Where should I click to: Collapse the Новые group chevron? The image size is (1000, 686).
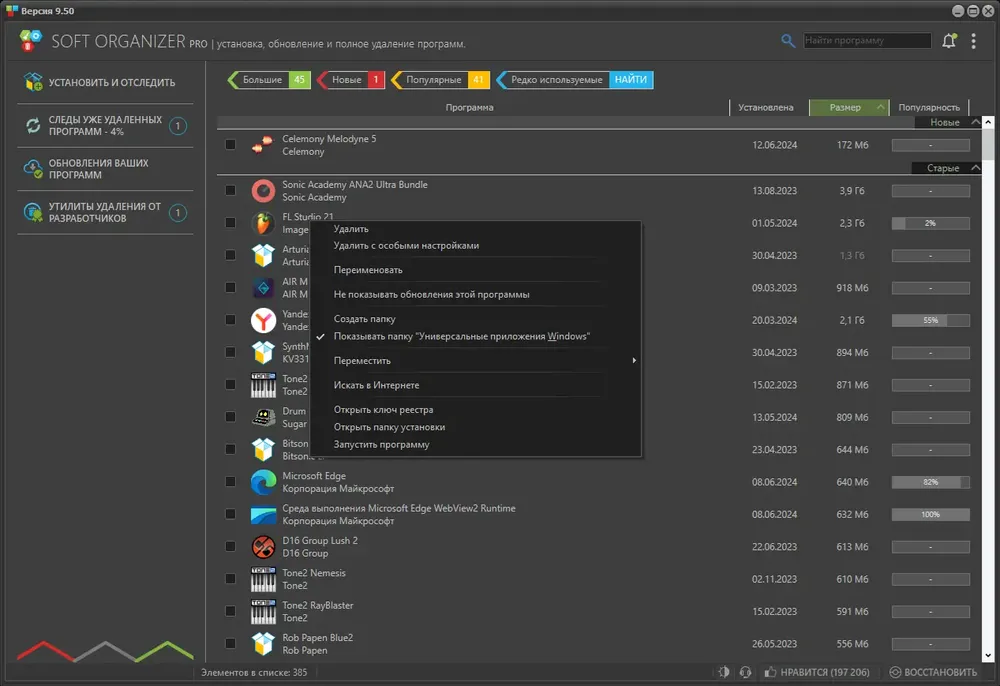pyautogui.click(x=975, y=122)
